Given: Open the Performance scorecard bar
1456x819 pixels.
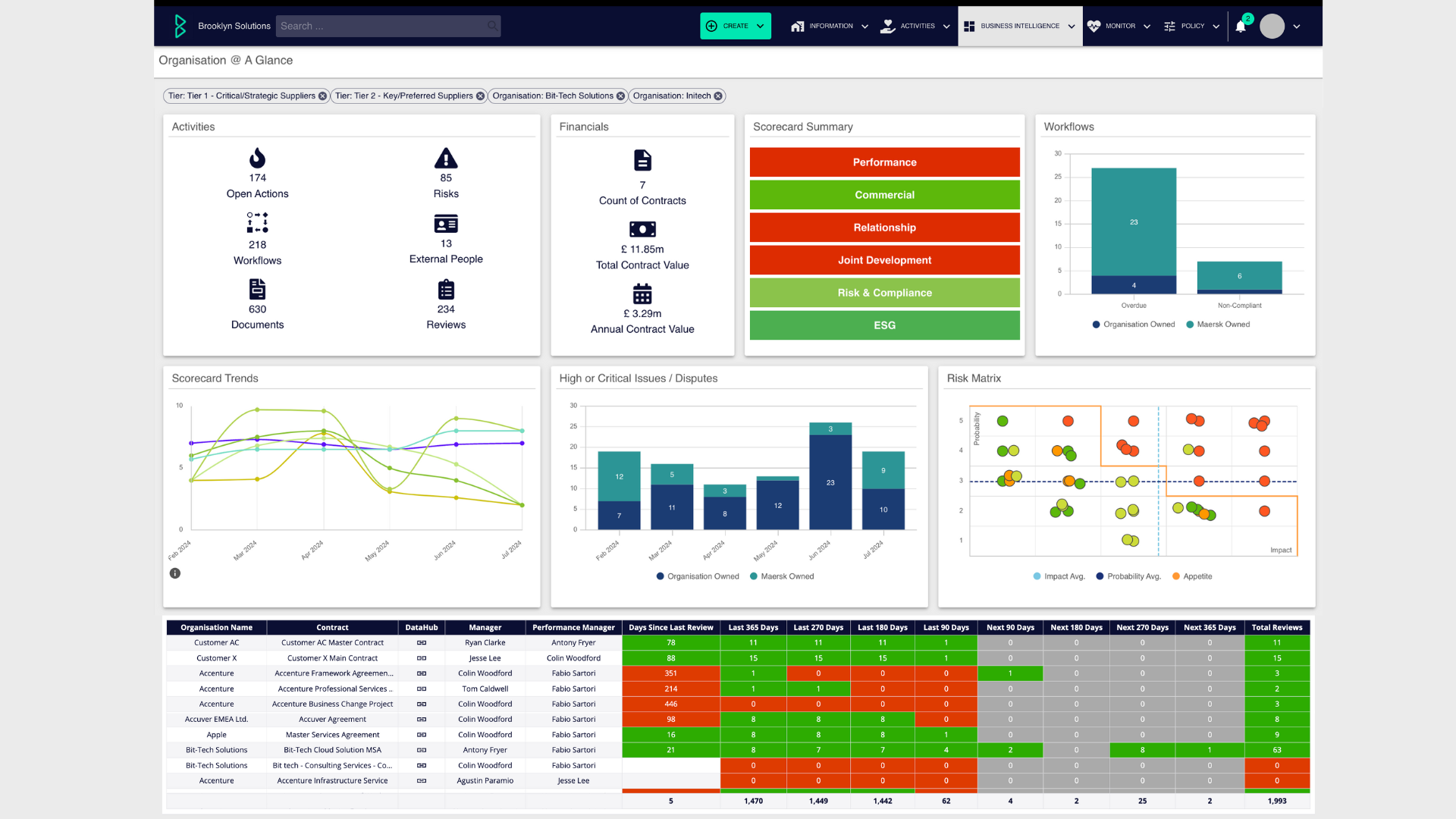Looking at the screenshot, I should (884, 162).
